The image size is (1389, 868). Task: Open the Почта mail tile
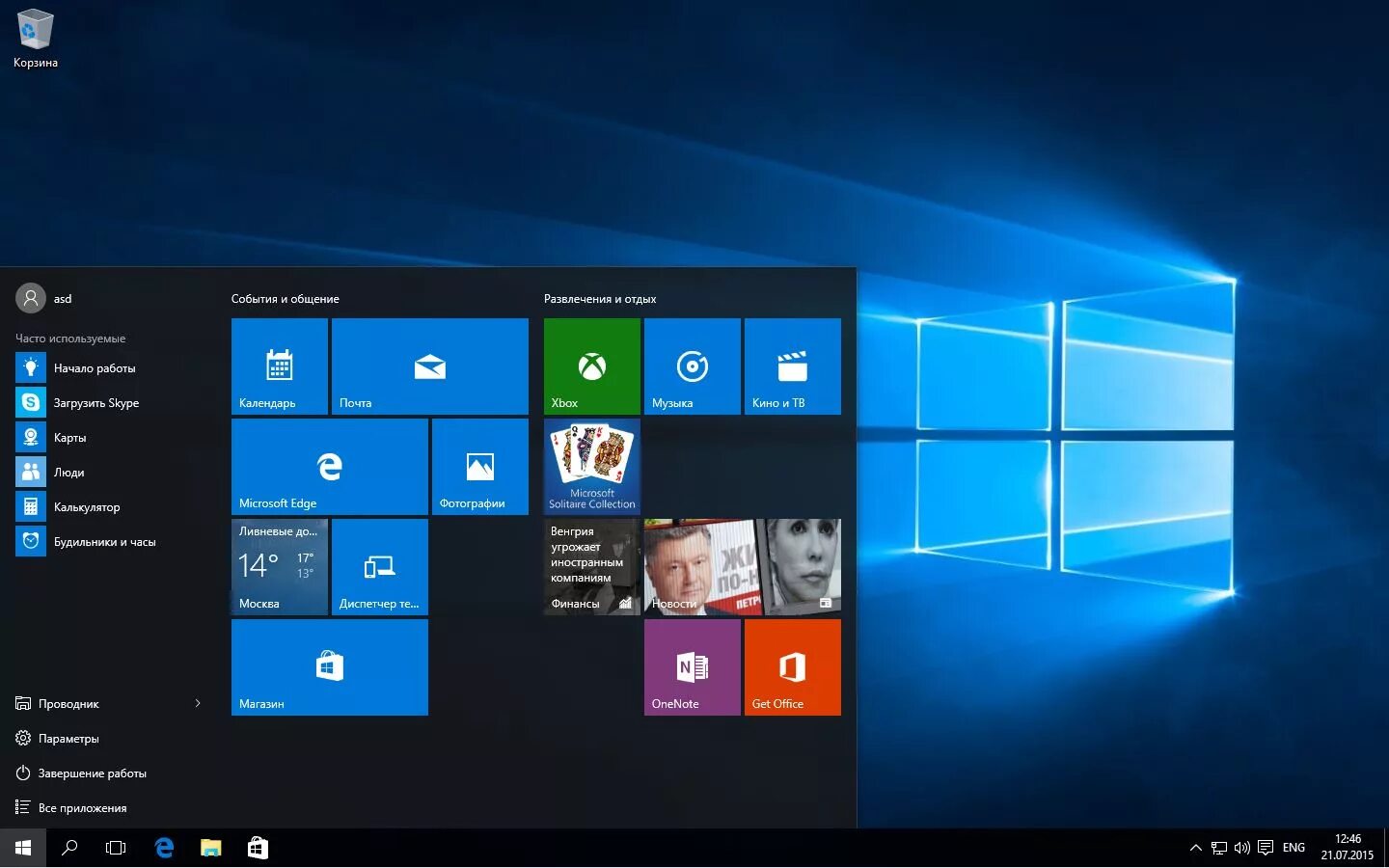click(430, 366)
